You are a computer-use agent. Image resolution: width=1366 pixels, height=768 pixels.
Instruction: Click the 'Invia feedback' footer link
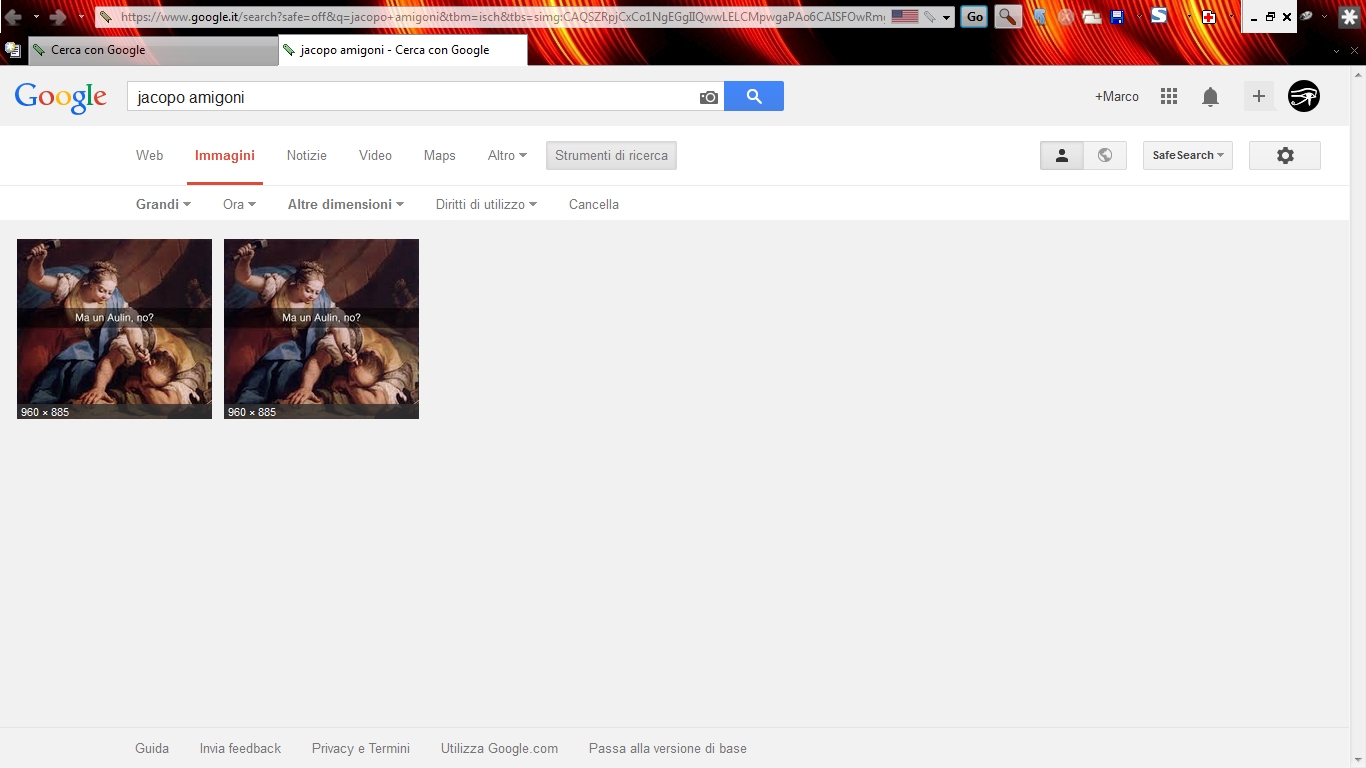240,748
